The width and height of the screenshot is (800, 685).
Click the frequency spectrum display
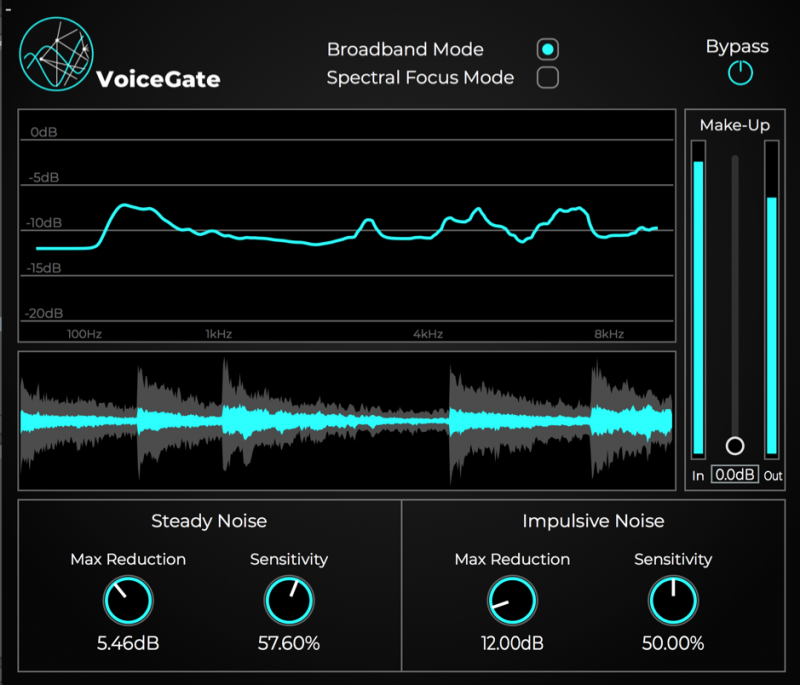pos(347,220)
